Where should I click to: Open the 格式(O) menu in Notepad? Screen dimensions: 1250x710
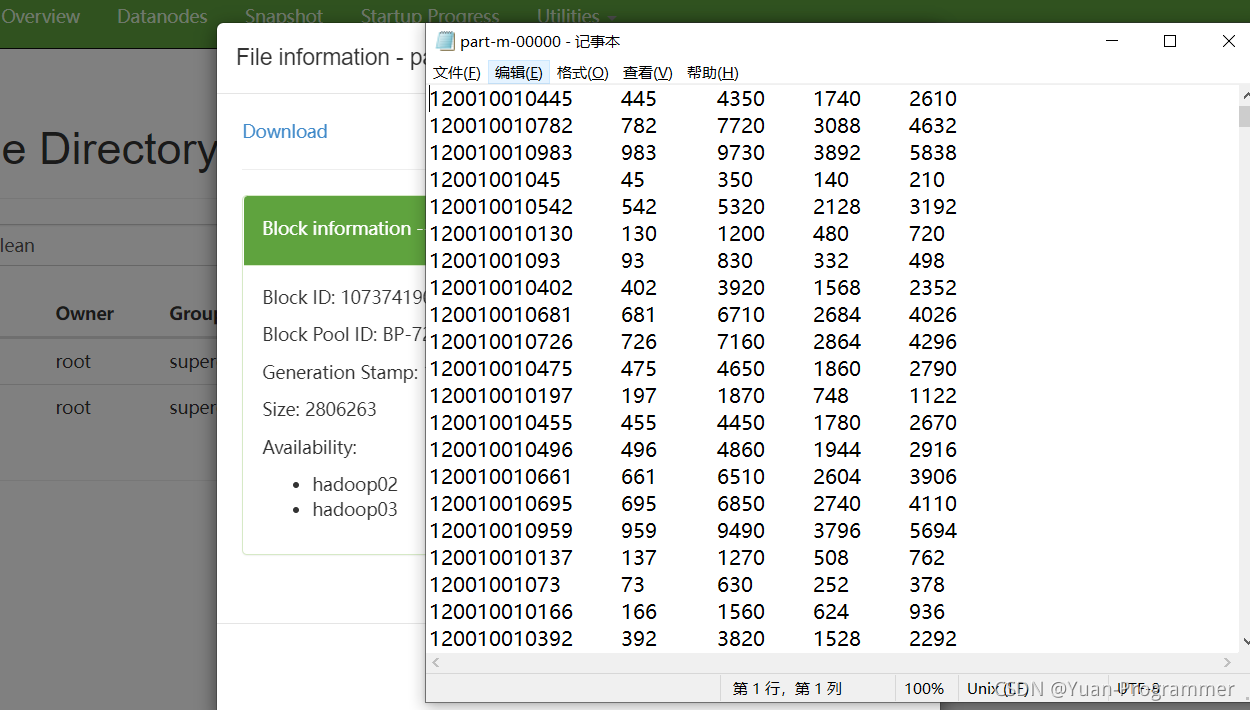582,73
